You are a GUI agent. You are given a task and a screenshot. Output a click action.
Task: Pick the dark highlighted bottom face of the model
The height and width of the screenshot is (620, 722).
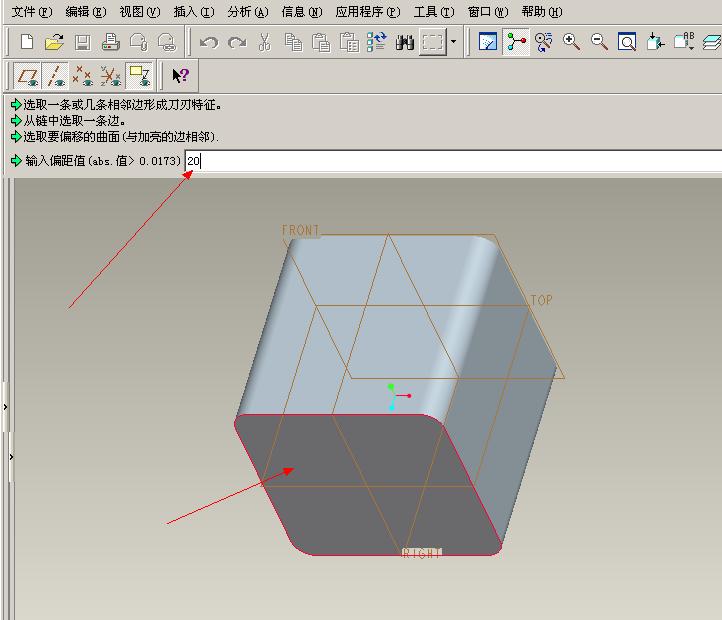(368, 485)
